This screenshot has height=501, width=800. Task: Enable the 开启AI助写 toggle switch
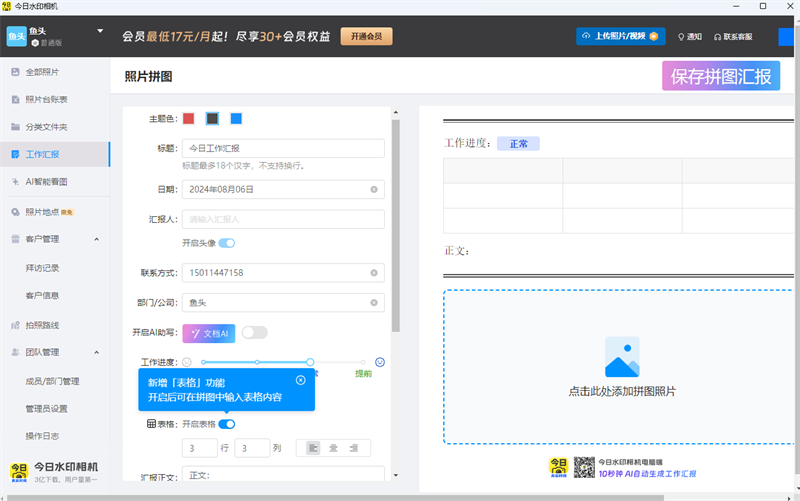click(x=254, y=332)
